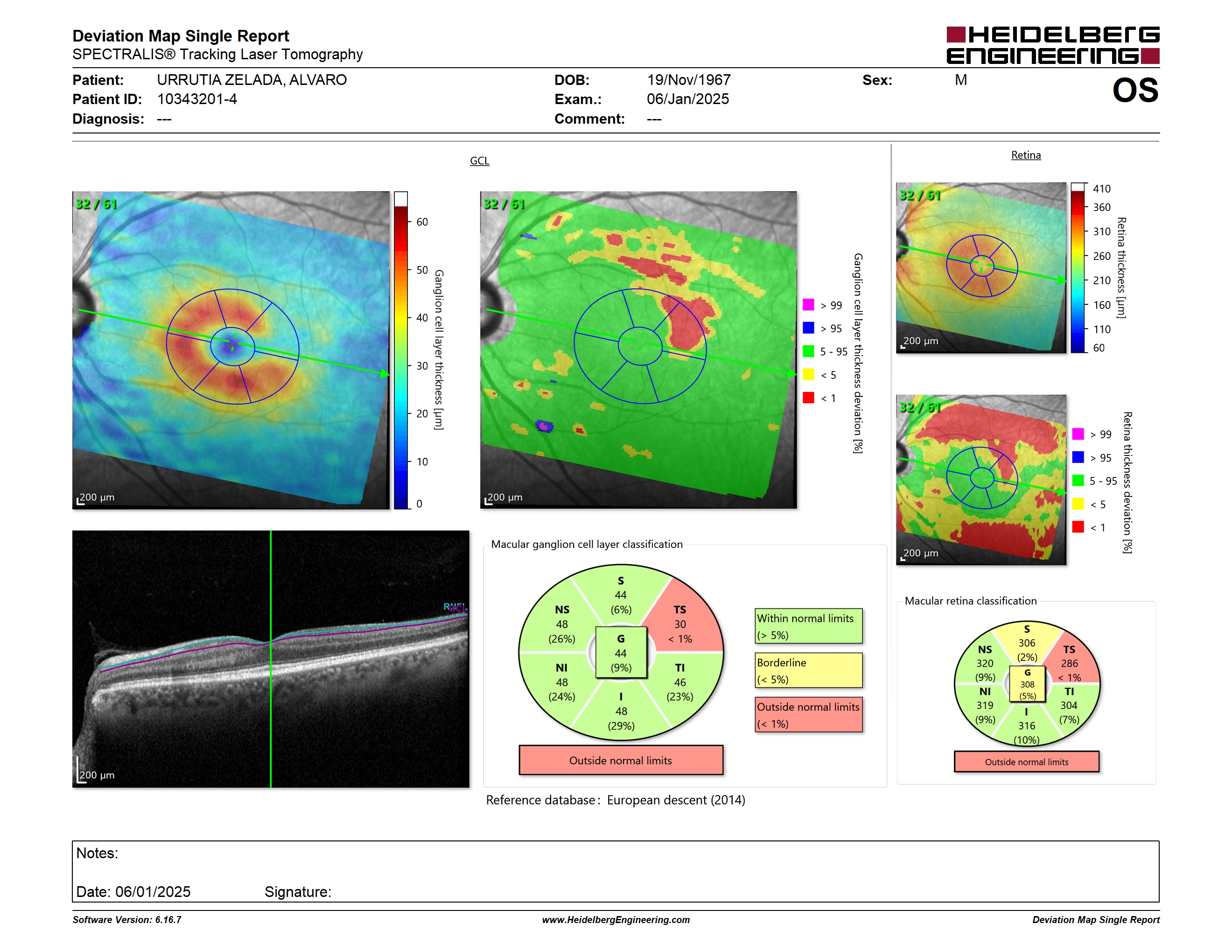Image resolution: width=1232 pixels, height=952 pixels.
Task: Open the Retina deviation map thumbnail
Action: [x=981, y=479]
